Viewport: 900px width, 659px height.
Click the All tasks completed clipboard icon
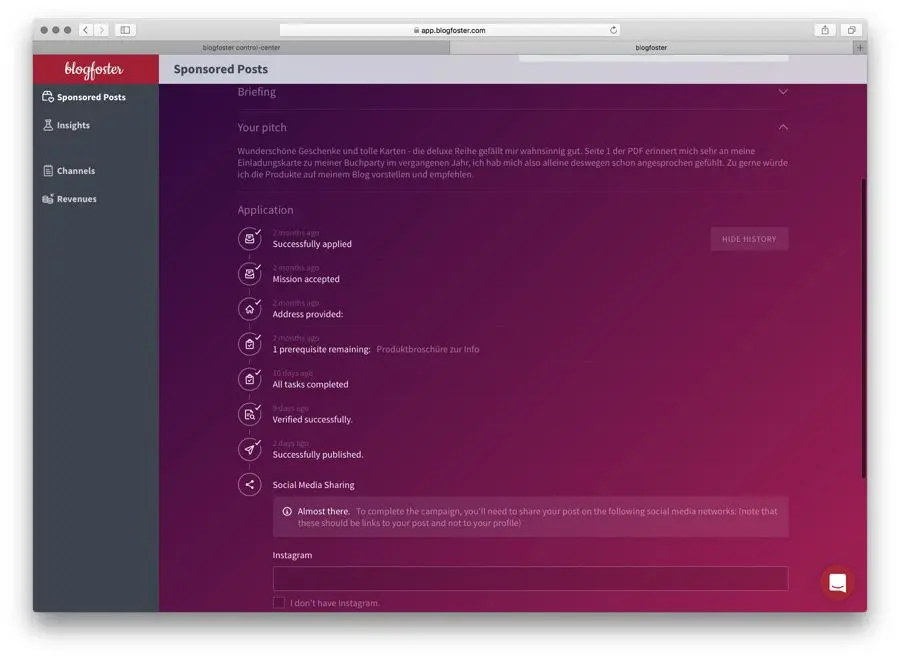[249, 379]
